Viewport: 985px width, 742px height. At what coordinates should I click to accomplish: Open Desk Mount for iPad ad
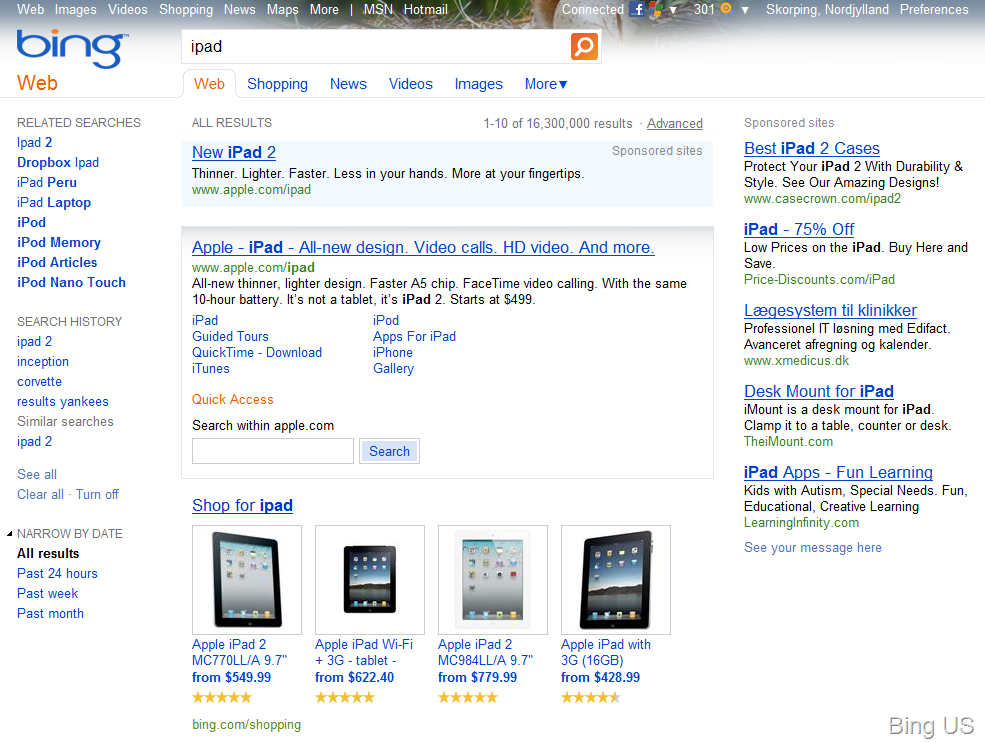(819, 391)
